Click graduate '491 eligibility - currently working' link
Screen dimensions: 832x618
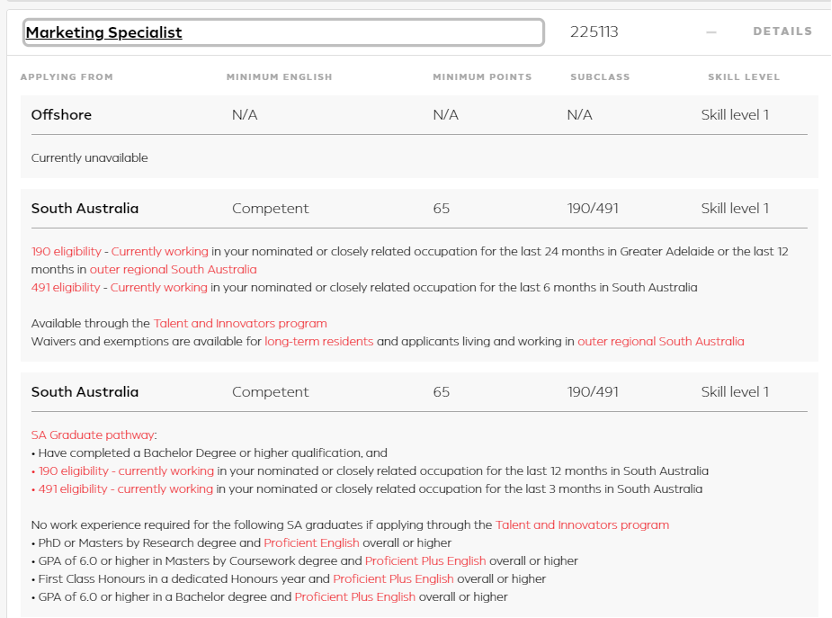123,489
